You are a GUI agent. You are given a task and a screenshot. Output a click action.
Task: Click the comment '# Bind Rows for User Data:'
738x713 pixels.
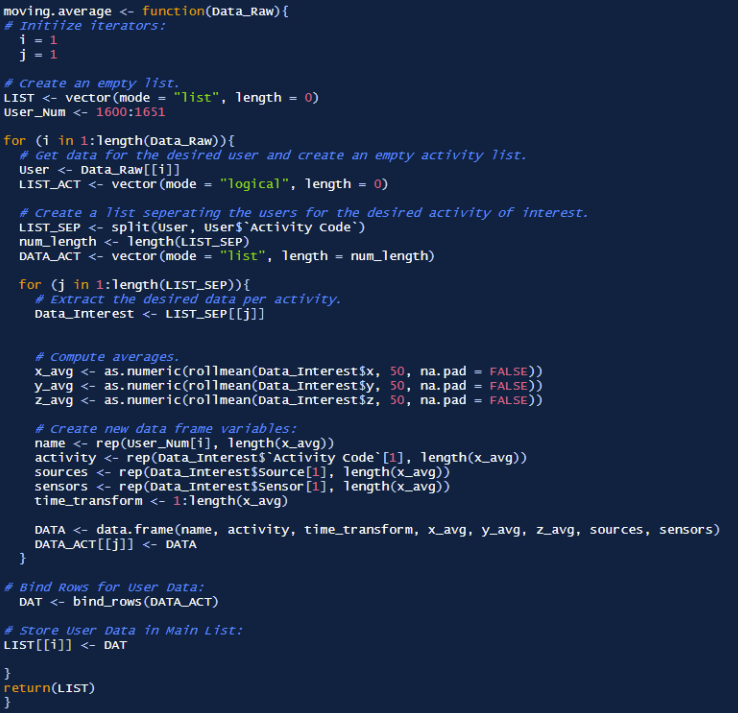(104, 587)
